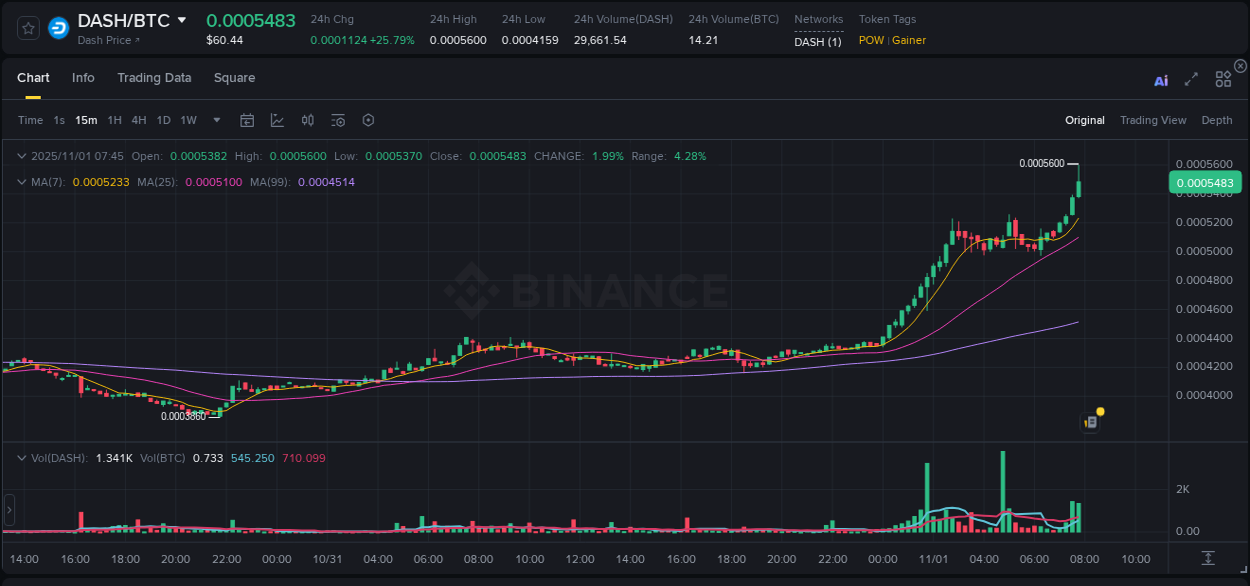The height and width of the screenshot is (586, 1250).
Task: Click the DASH coin logo
Action: click(x=59, y=27)
